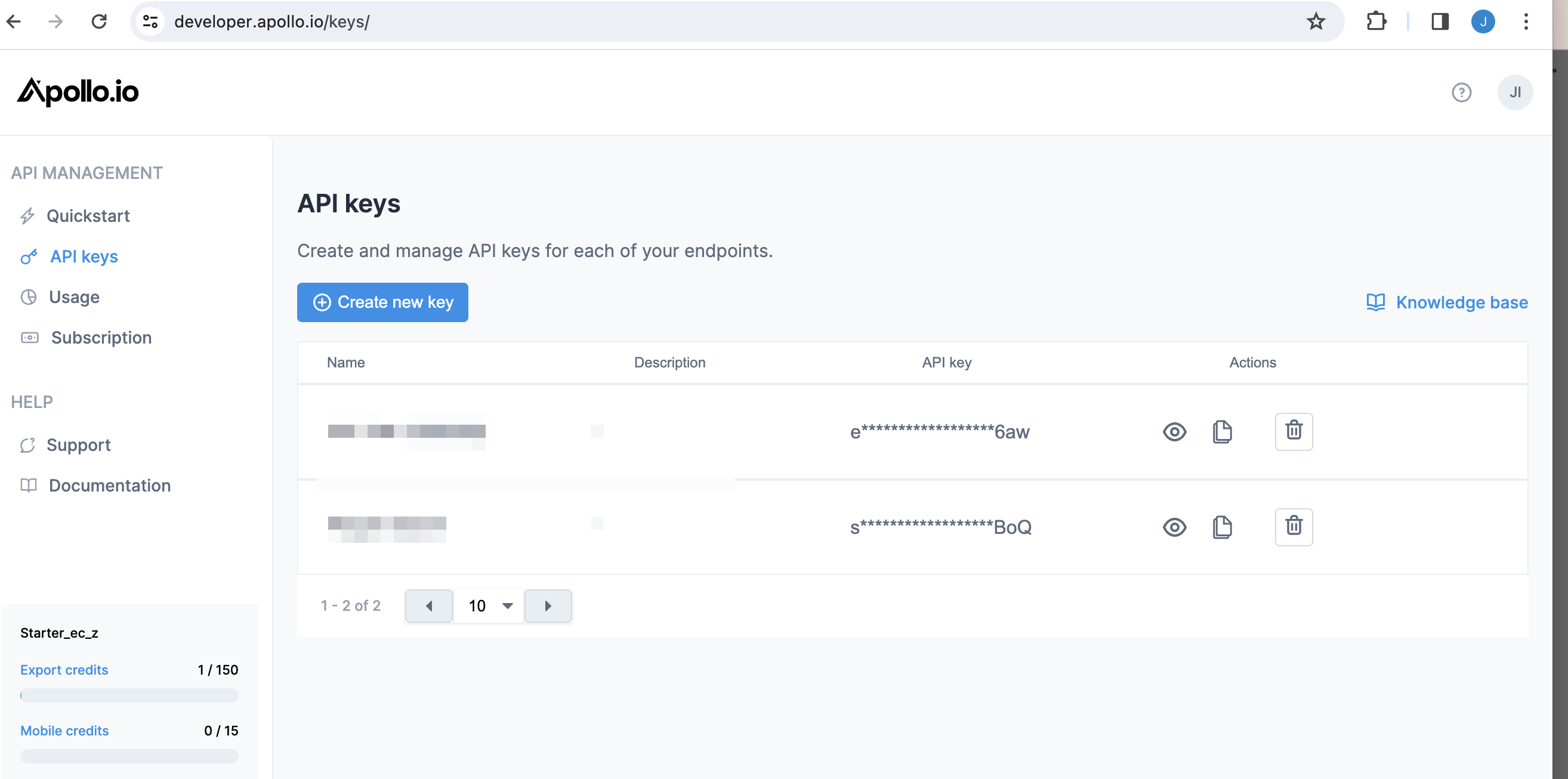Viewport: 1568px width, 779px height.
Task: Delete the API key ending in 6aw
Action: click(x=1294, y=431)
